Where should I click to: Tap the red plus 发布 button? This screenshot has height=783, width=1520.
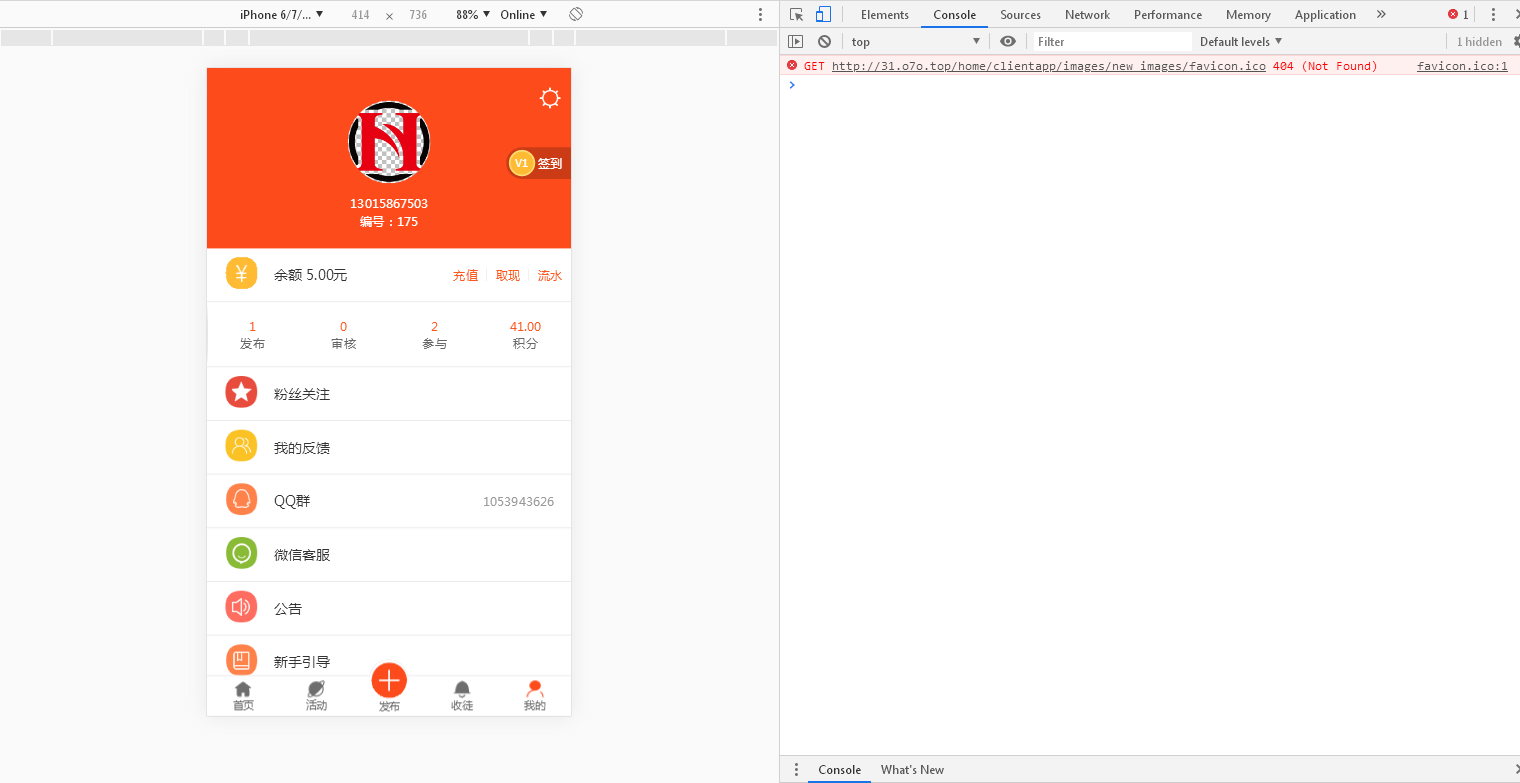pos(389,681)
